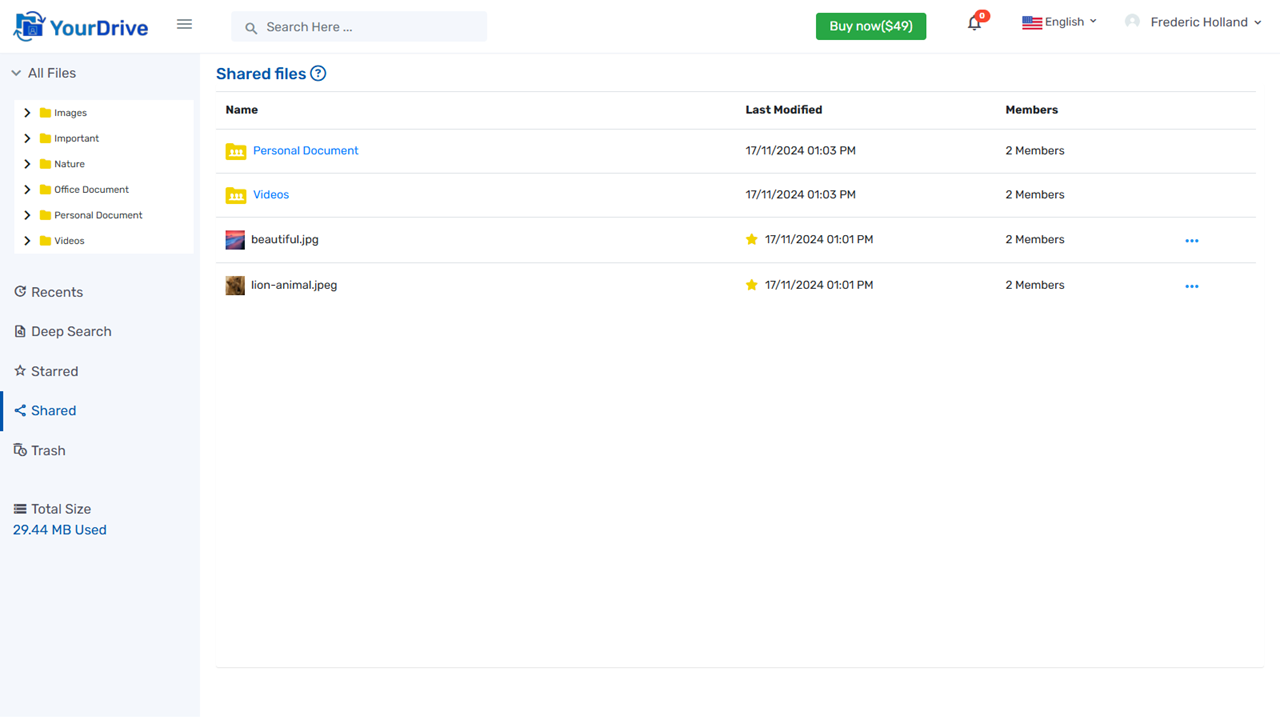Click the Buy now($49) button
The image size is (1280, 720).
click(x=870, y=26)
